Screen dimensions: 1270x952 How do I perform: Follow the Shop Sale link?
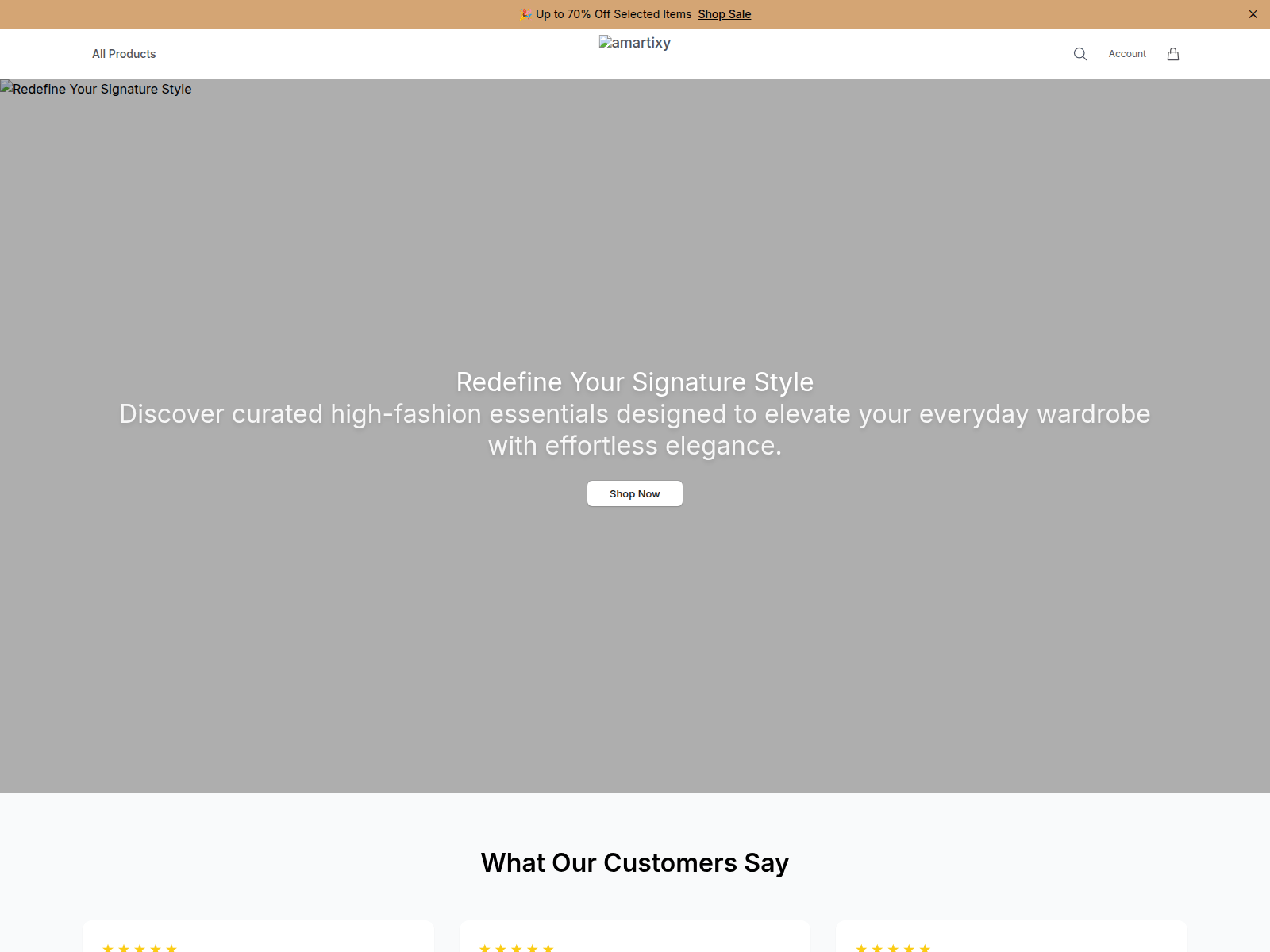coord(725,14)
